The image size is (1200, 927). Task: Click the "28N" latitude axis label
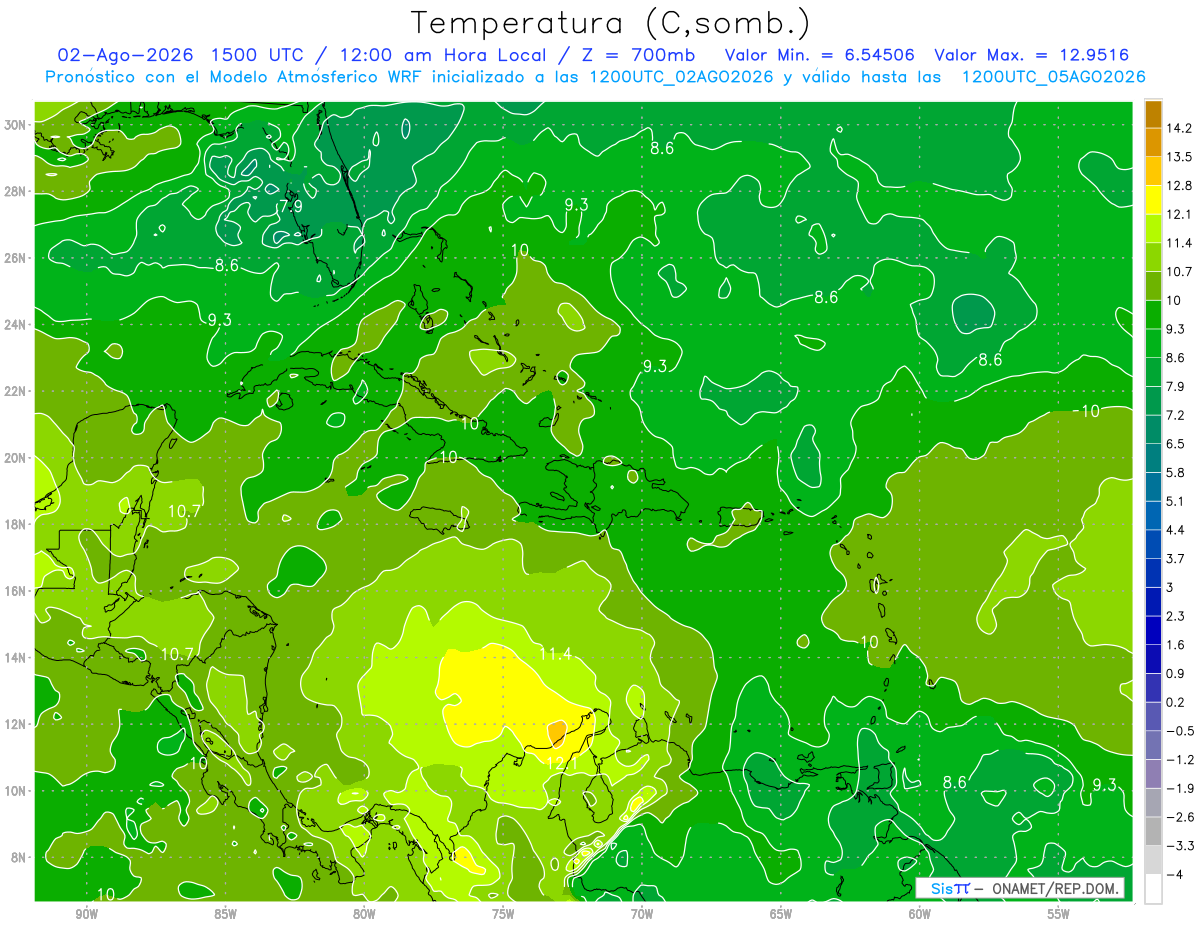[15, 191]
